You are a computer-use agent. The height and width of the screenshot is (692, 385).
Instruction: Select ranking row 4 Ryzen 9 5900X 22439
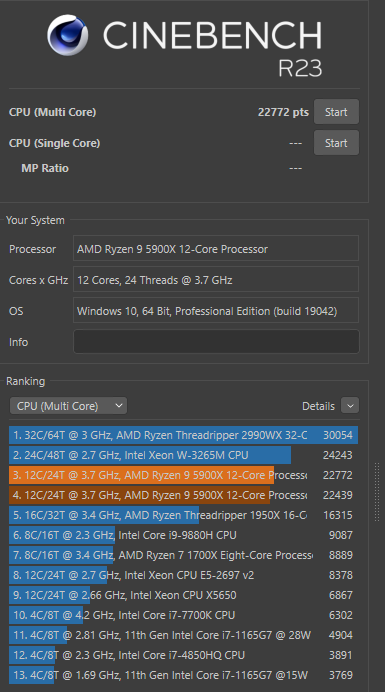pos(183,495)
